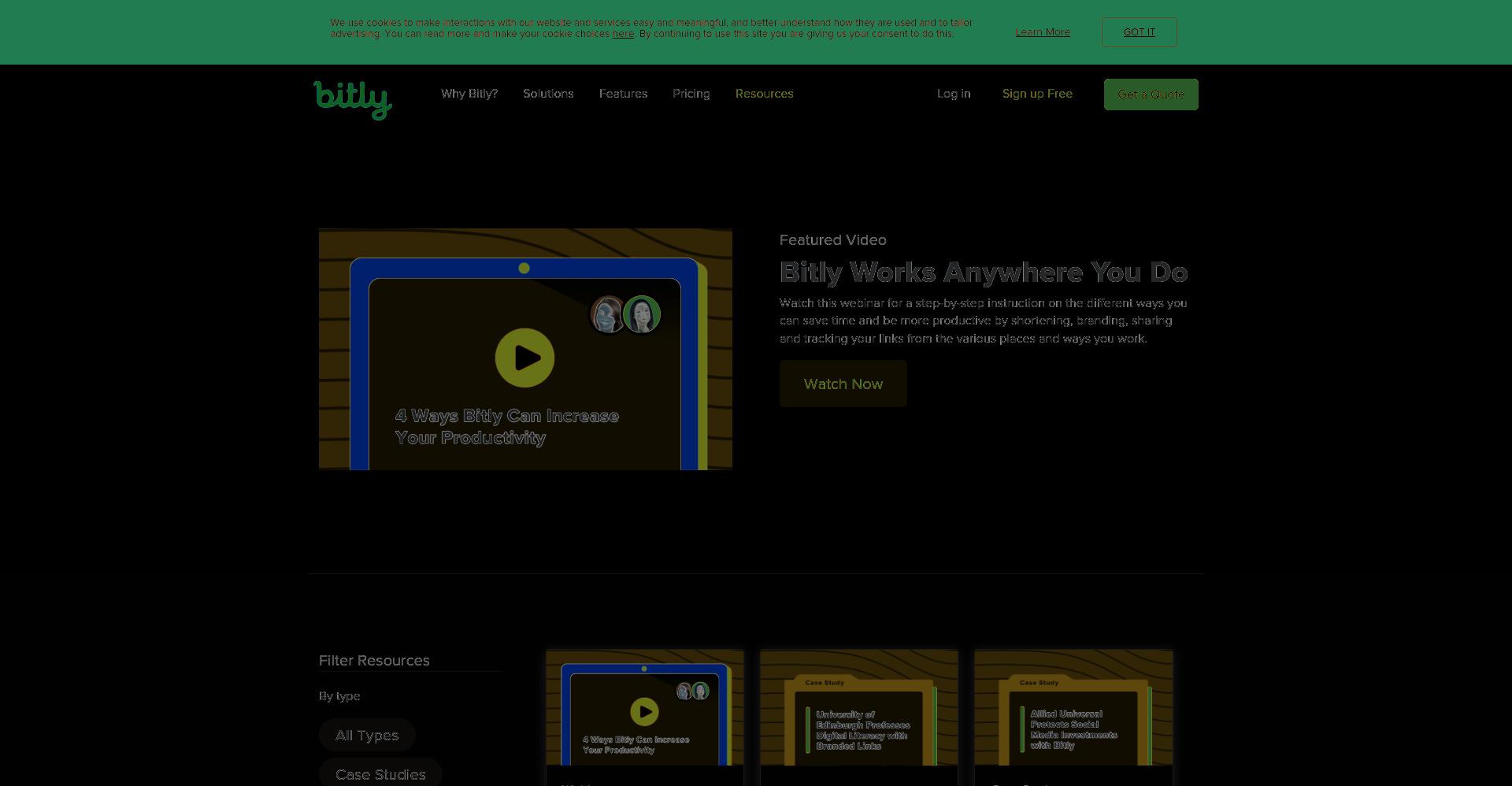Play the 4 Ways Bitly card video
The image size is (1512, 786).
click(644, 712)
